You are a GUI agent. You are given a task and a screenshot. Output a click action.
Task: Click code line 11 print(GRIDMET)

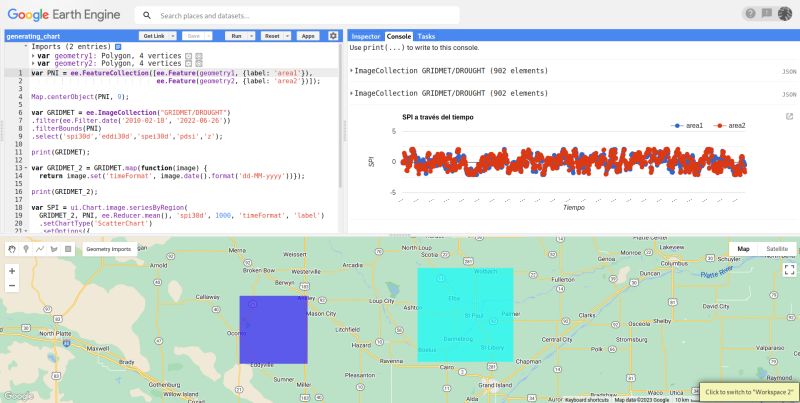(60, 152)
